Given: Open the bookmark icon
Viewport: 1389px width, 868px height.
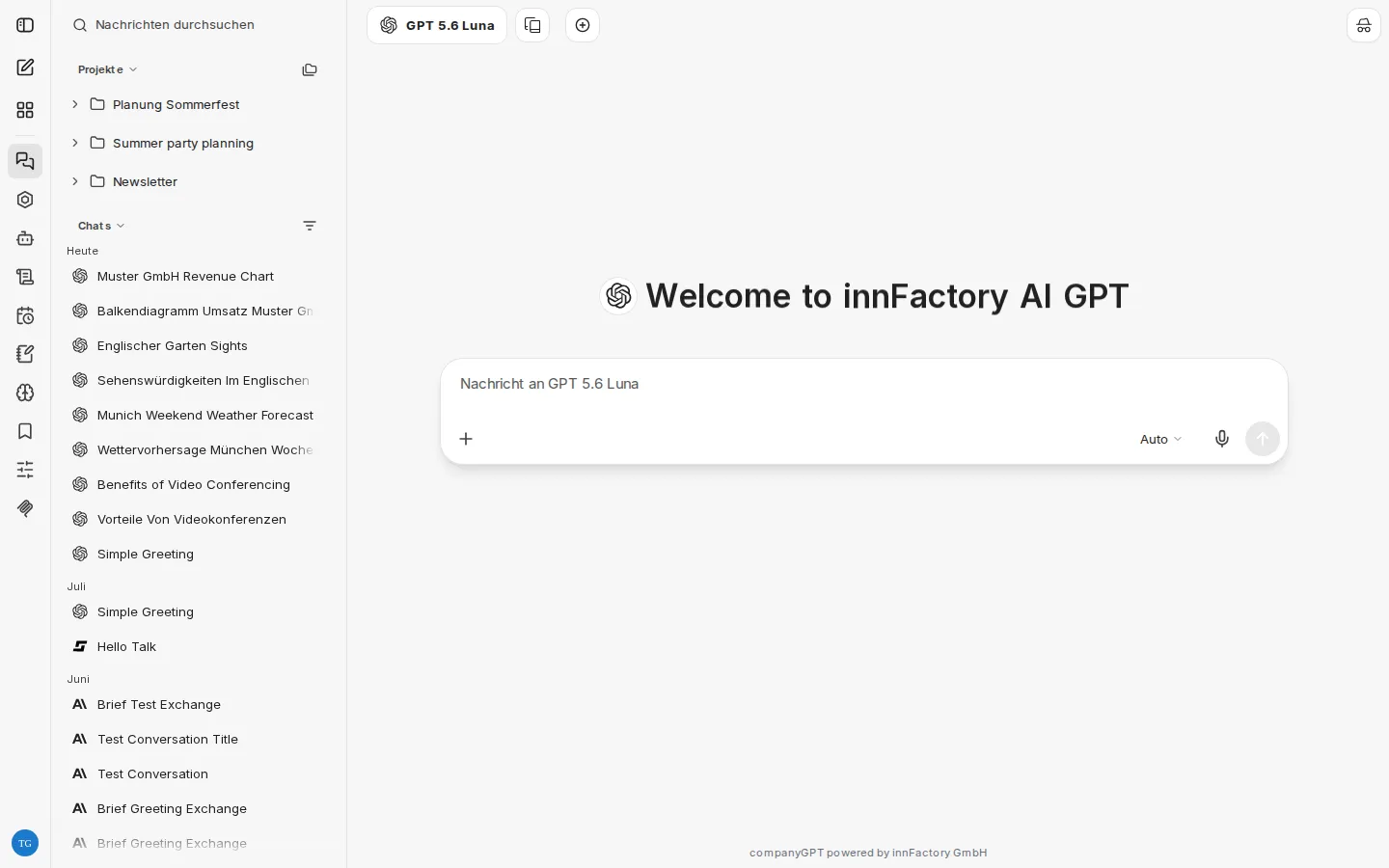Looking at the screenshot, I should [25, 431].
